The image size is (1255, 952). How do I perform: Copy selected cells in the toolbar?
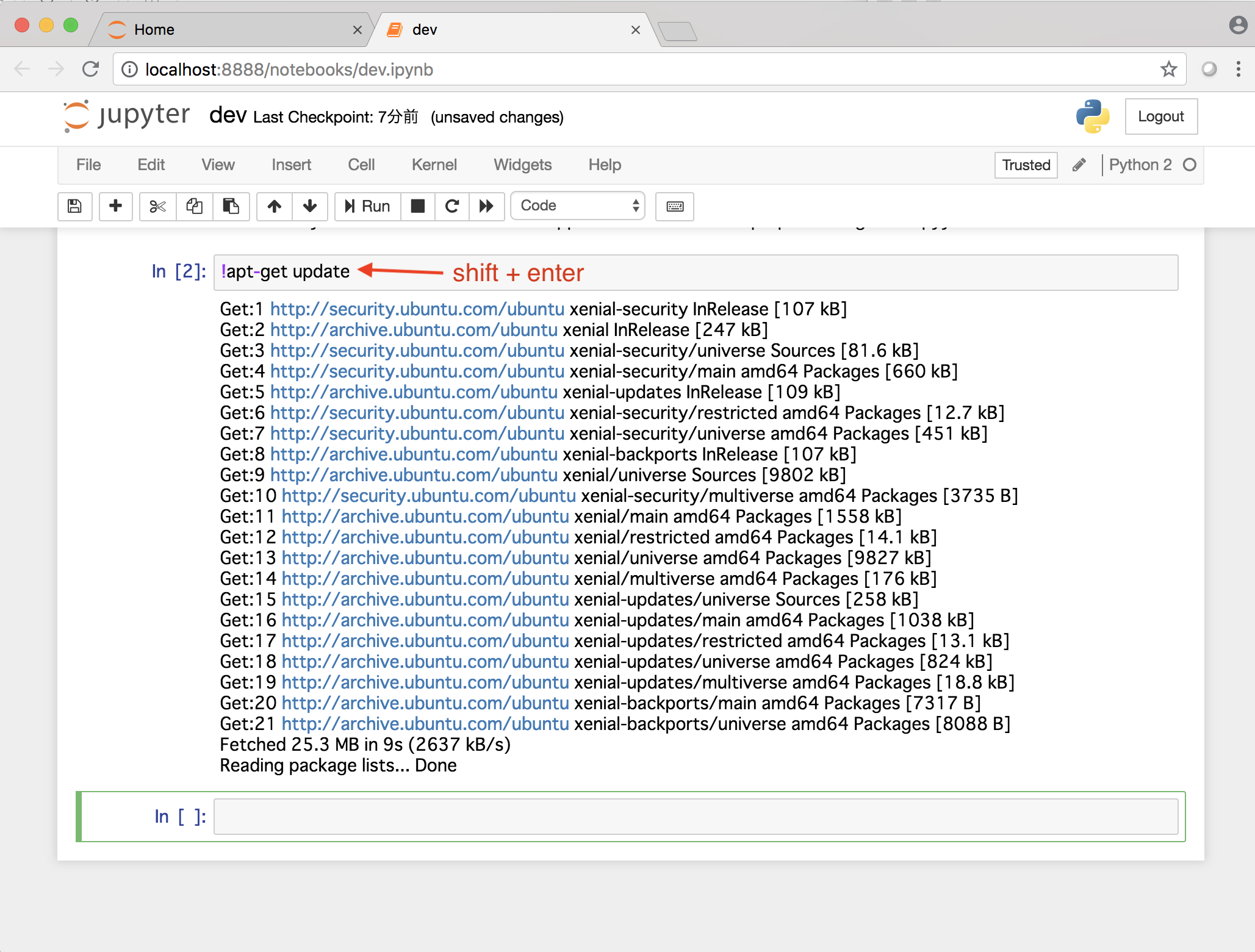click(195, 206)
